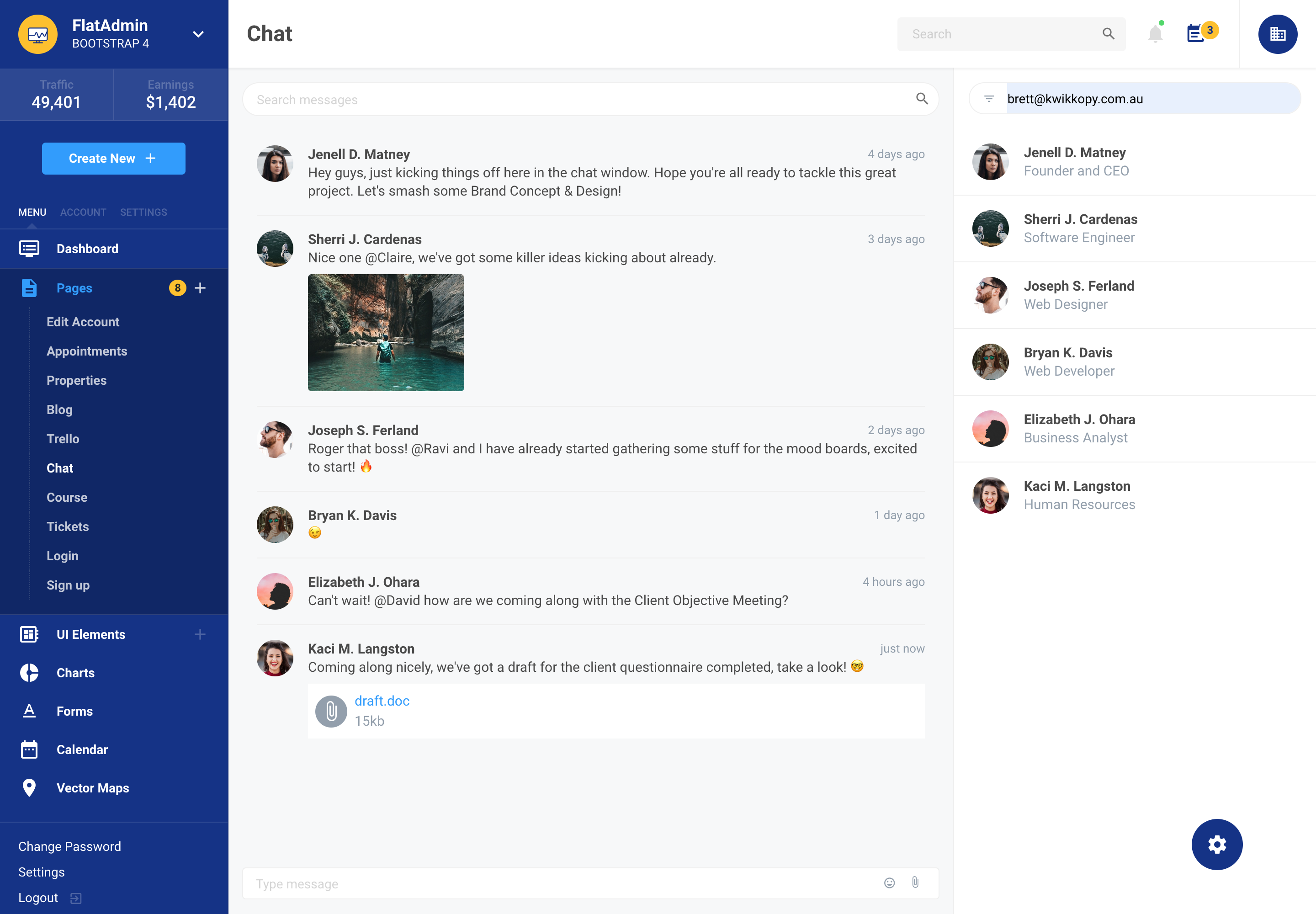Click the Create New button

pos(113,159)
